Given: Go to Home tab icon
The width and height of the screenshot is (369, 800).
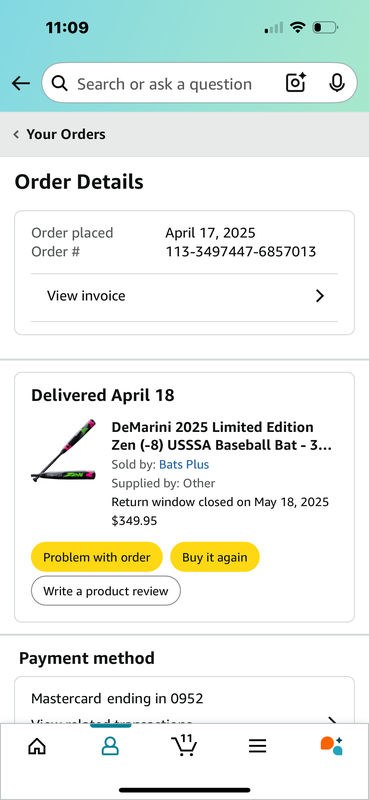Looking at the screenshot, I should click(37, 746).
